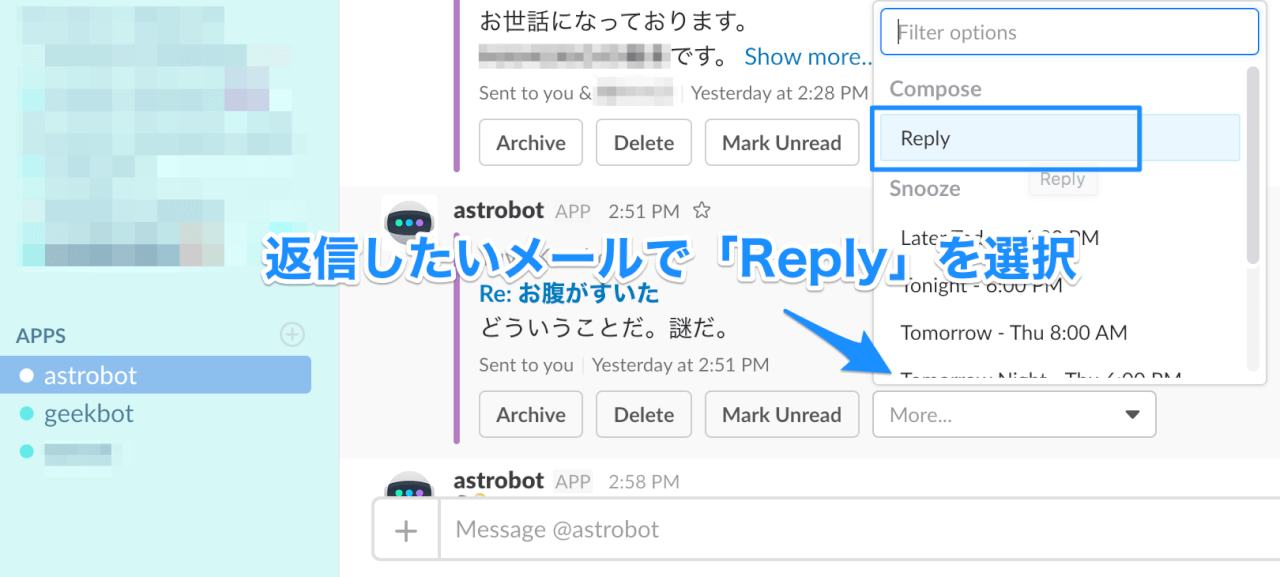Open attachment plus button in message box
This screenshot has width=1280, height=577.
coord(406,530)
